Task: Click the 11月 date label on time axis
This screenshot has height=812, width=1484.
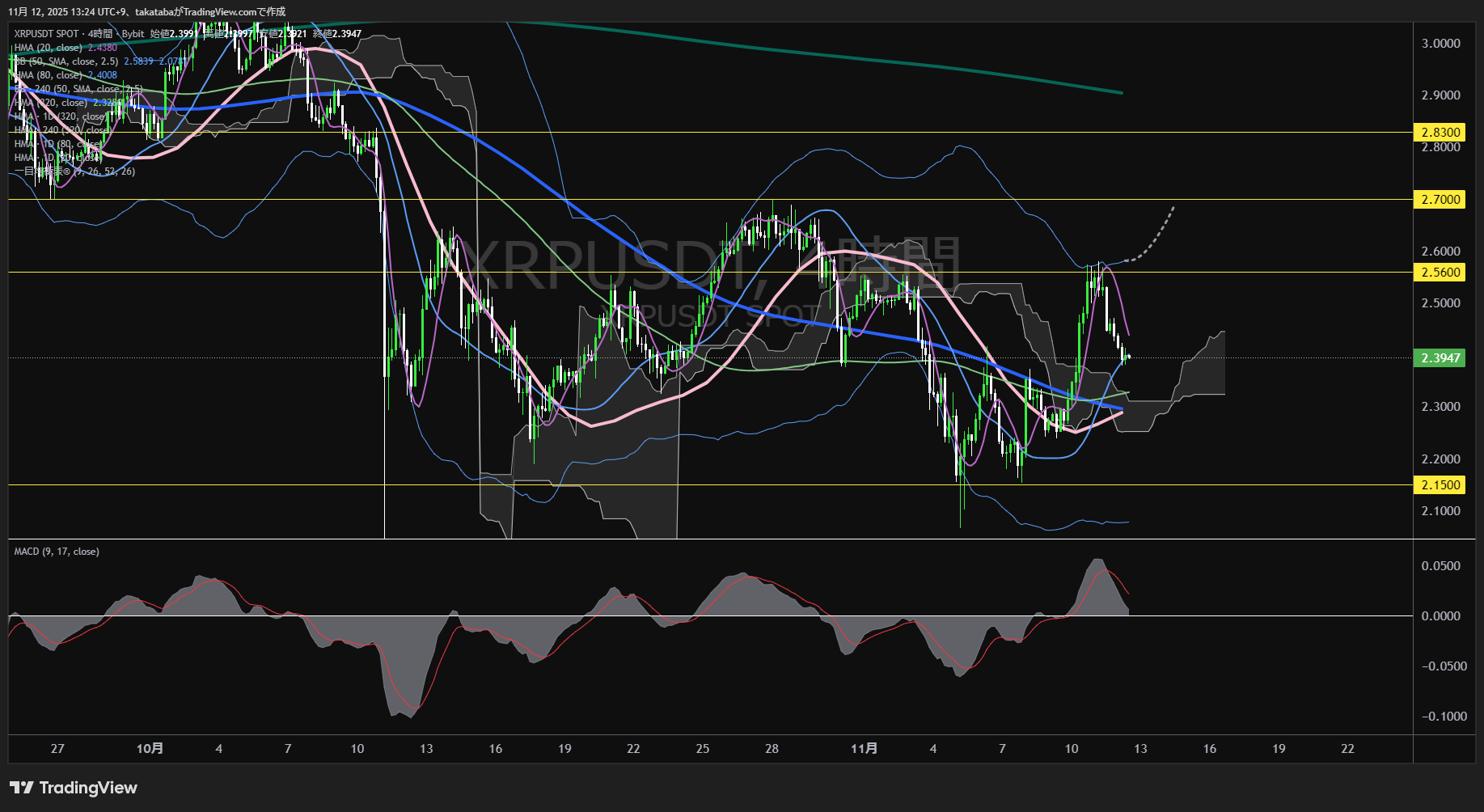Action: pyautogui.click(x=864, y=749)
